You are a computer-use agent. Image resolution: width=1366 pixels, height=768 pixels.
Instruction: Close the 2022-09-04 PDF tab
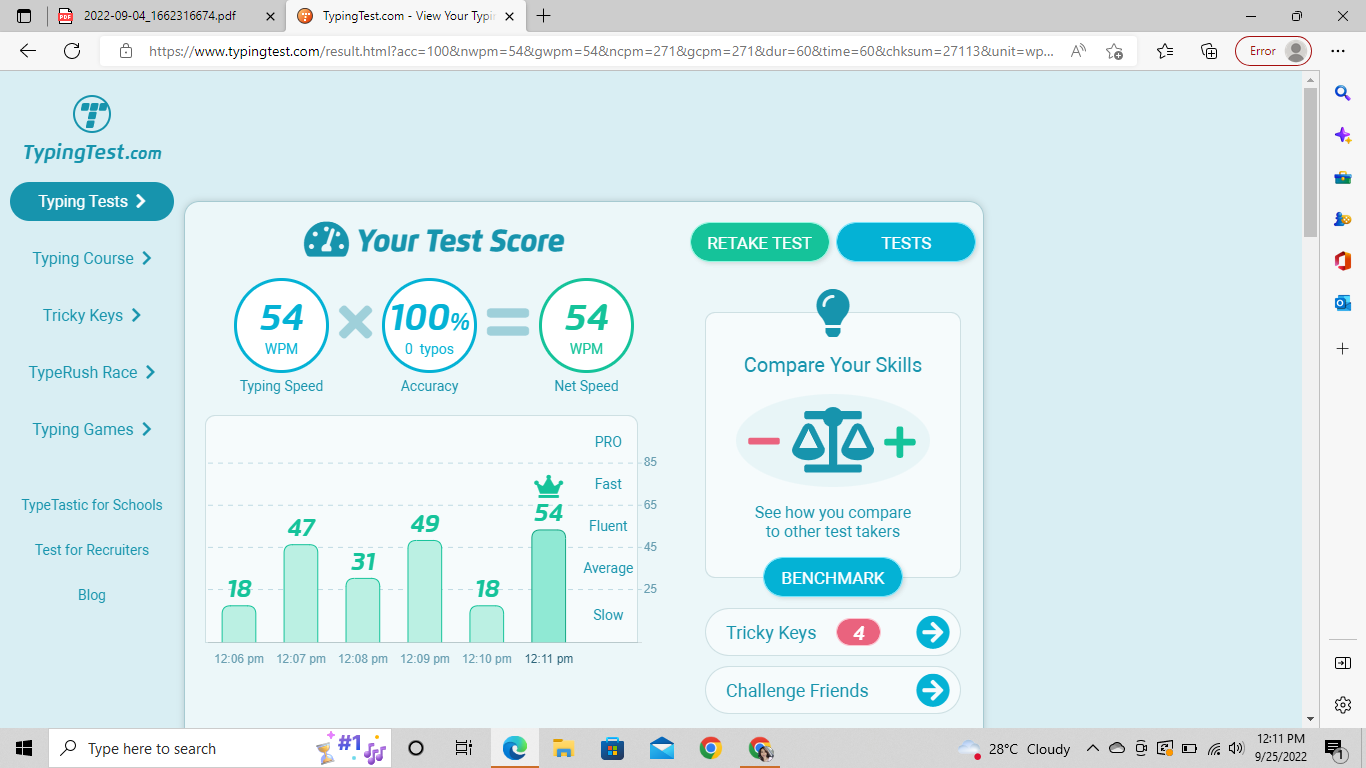270,16
